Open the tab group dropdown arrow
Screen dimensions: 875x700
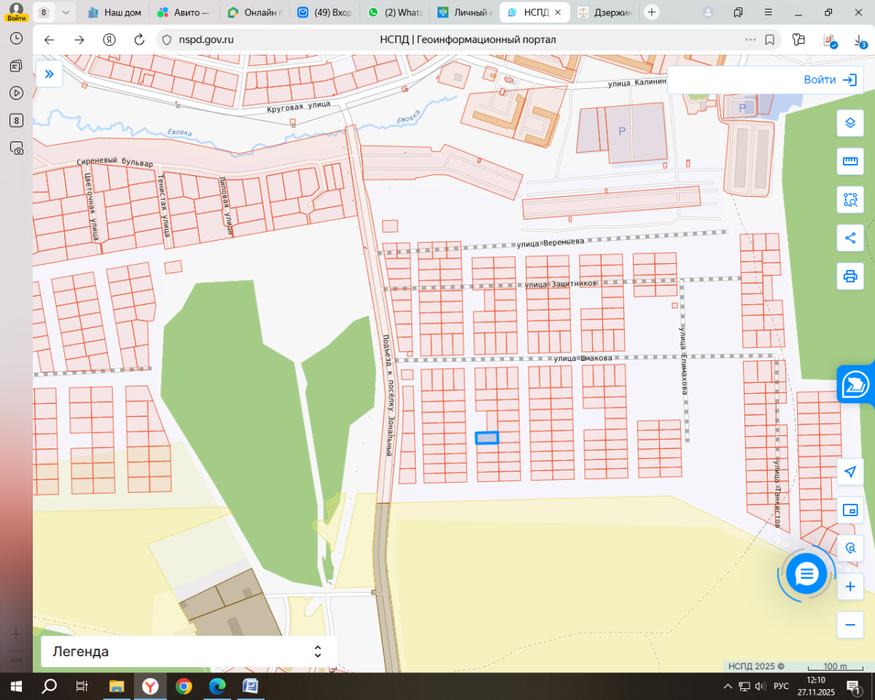tap(66, 12)
